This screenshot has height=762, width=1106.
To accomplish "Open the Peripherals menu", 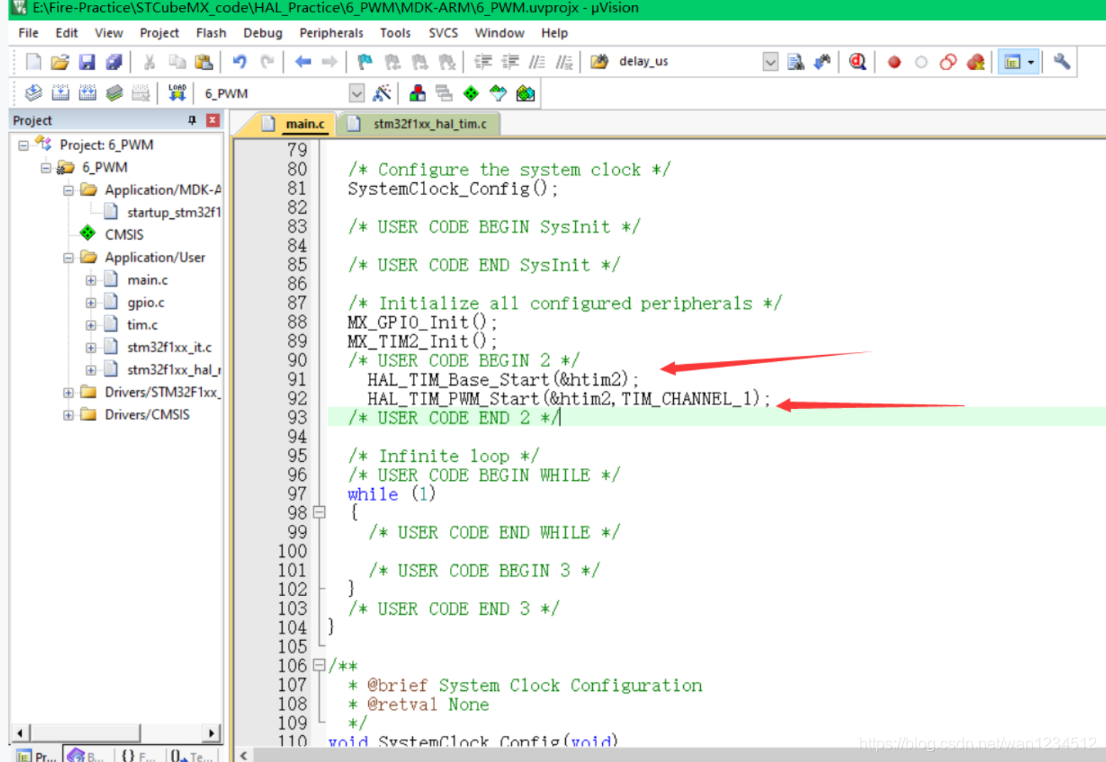I will (331, 33).
